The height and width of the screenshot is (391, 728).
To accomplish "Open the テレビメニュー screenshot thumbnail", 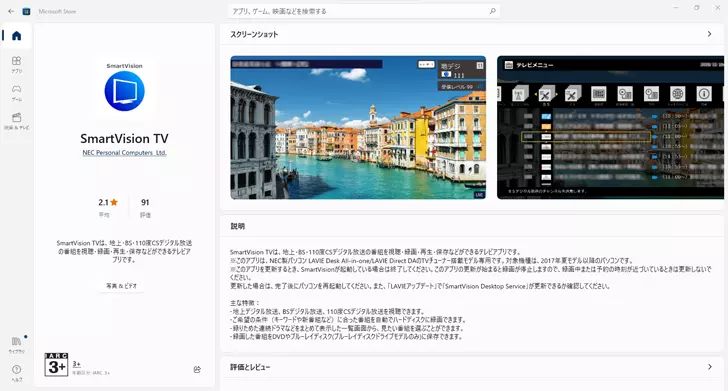I will coord(611,128).
